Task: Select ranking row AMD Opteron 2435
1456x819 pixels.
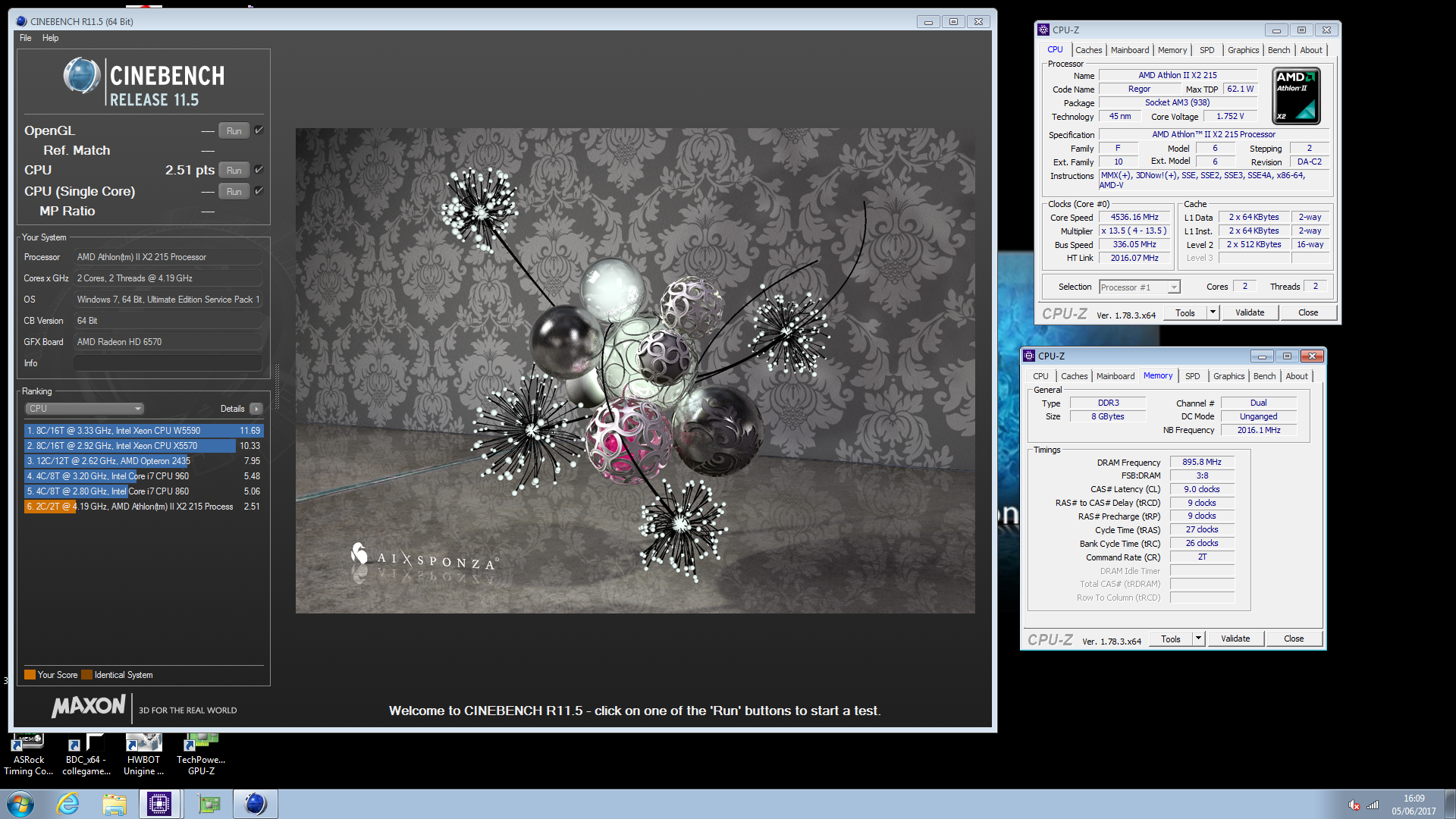Action: [x=143, y=461]
